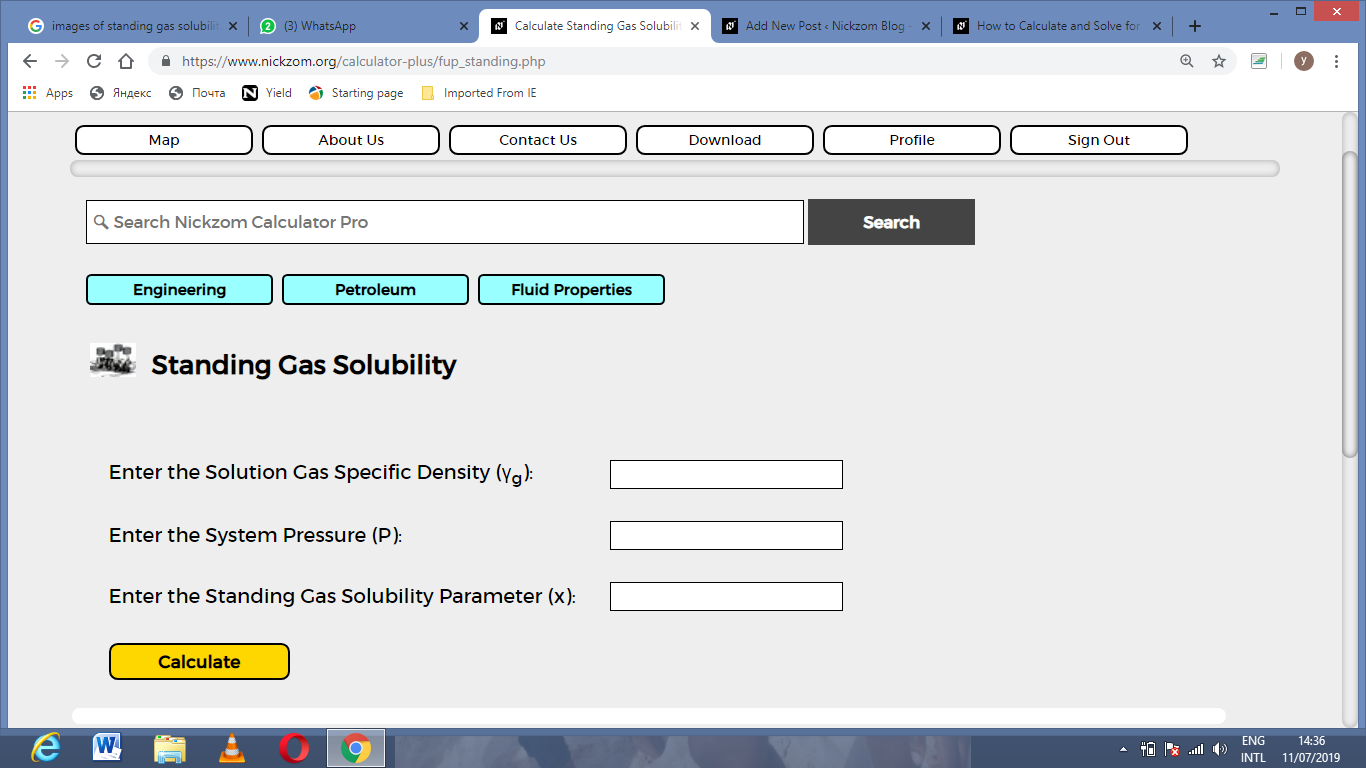Click the About Us button
The image size is (1366, 768).
click(351, 140)
